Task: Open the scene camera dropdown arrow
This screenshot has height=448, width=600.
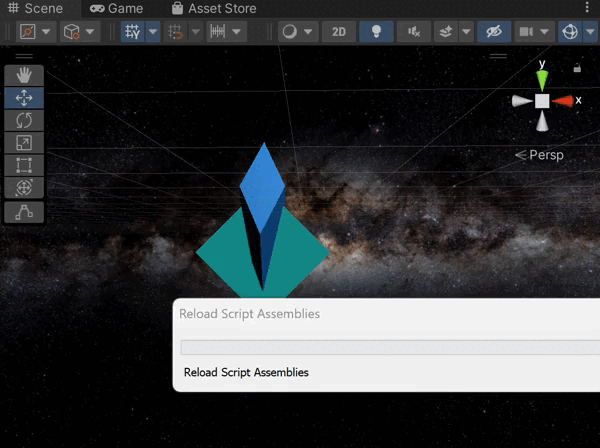Action: point(545,31)
